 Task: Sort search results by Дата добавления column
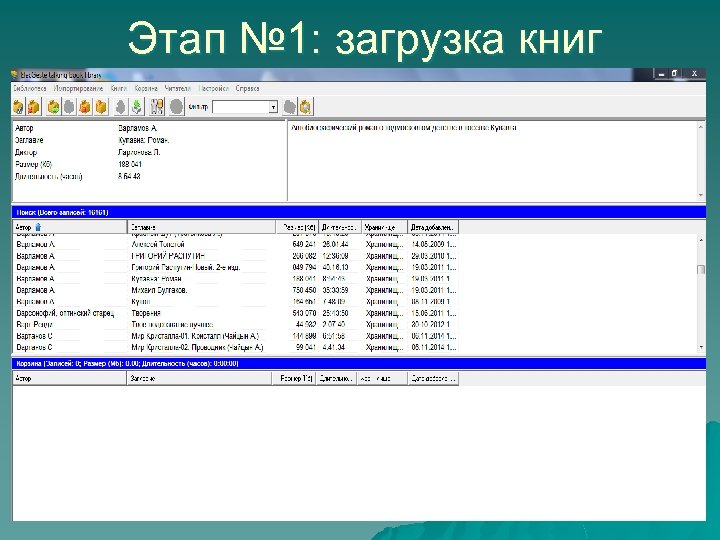[x=433, y=227]
